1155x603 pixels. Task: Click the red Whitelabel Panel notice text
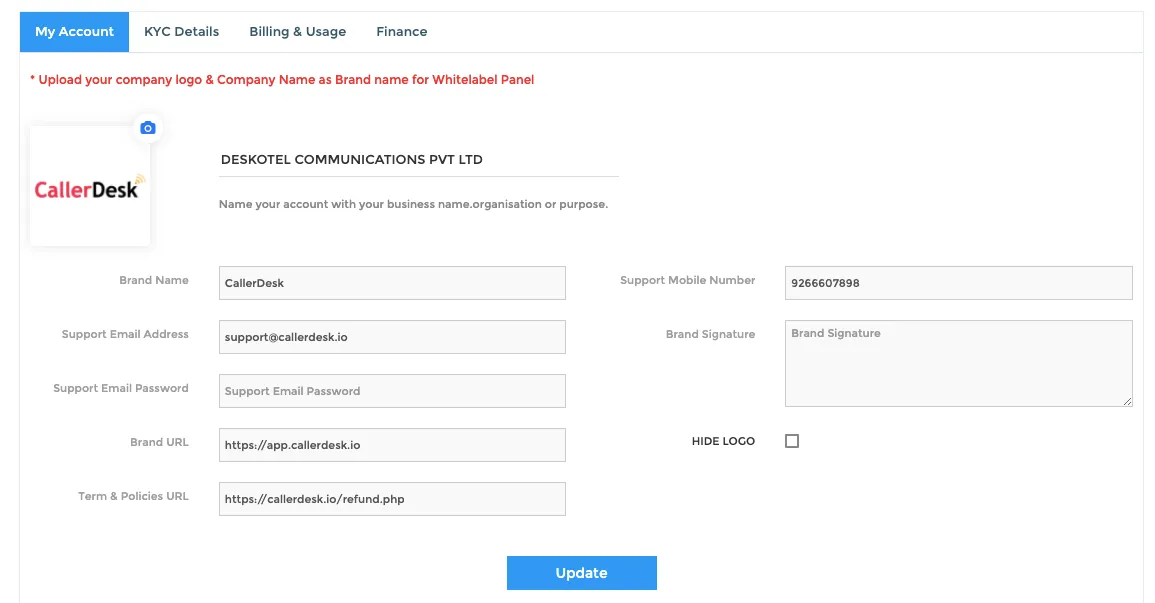[282, 80]
